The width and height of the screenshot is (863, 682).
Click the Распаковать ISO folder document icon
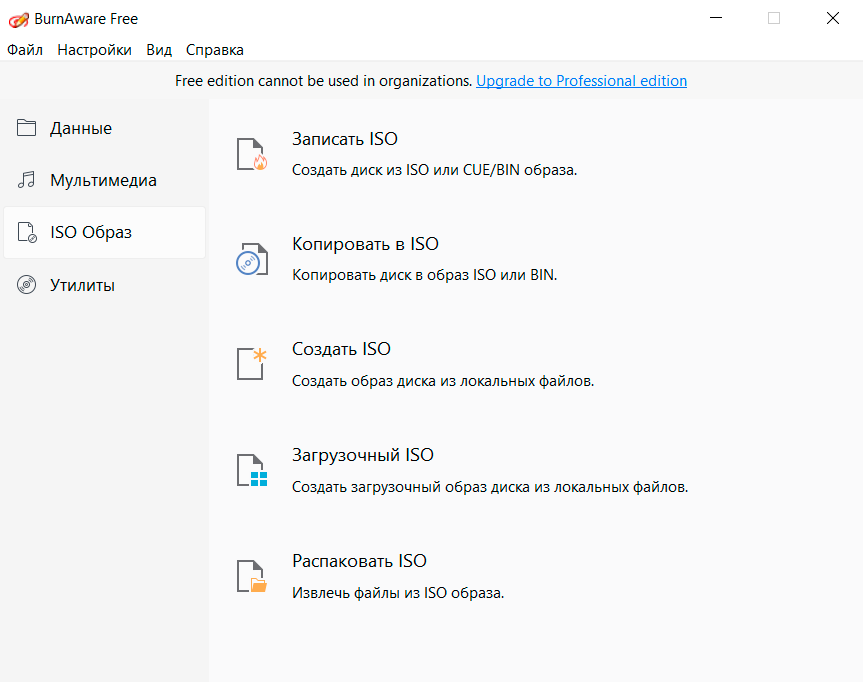coord(252,576)
